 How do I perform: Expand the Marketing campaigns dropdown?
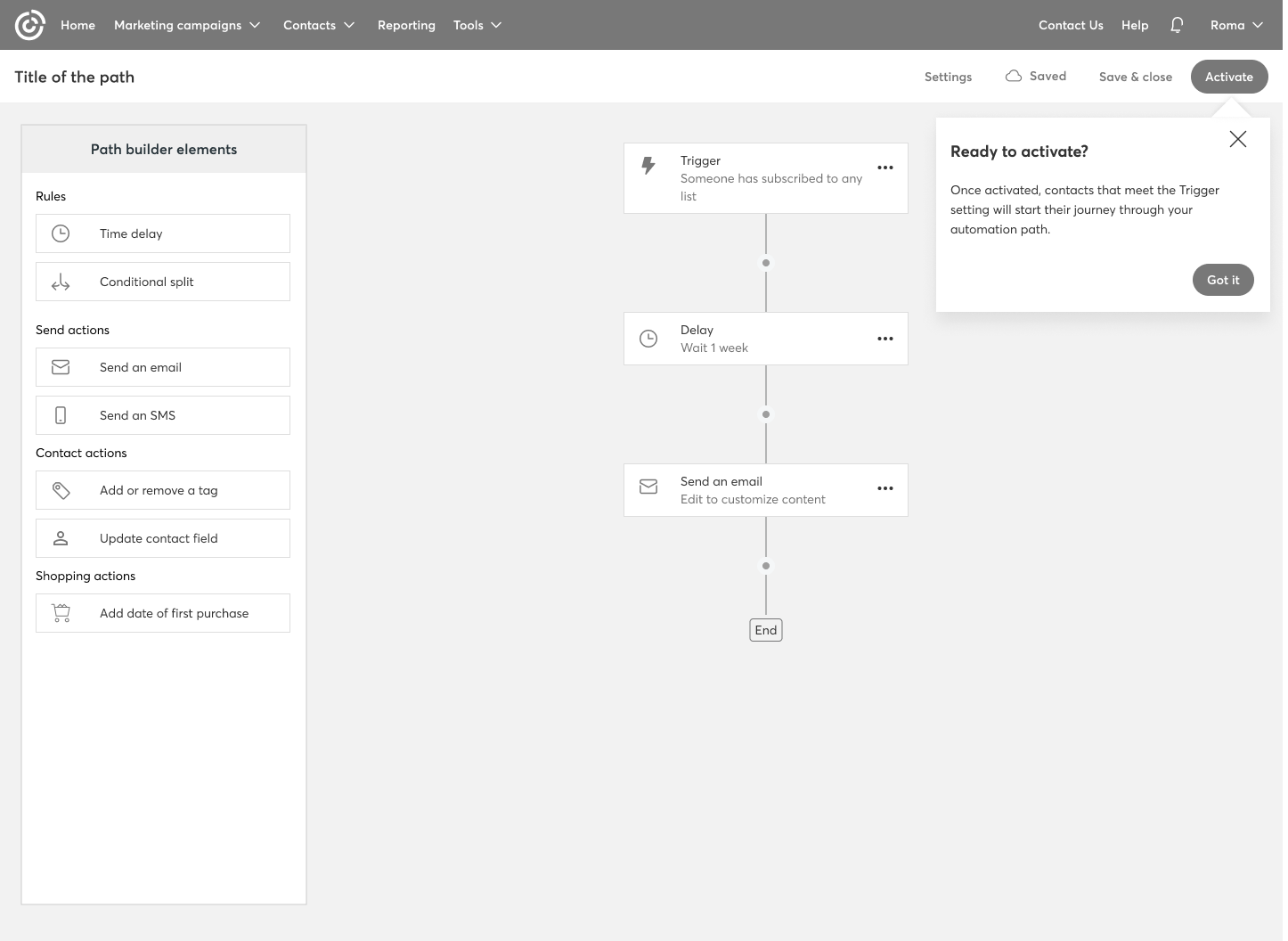[187, 25]
